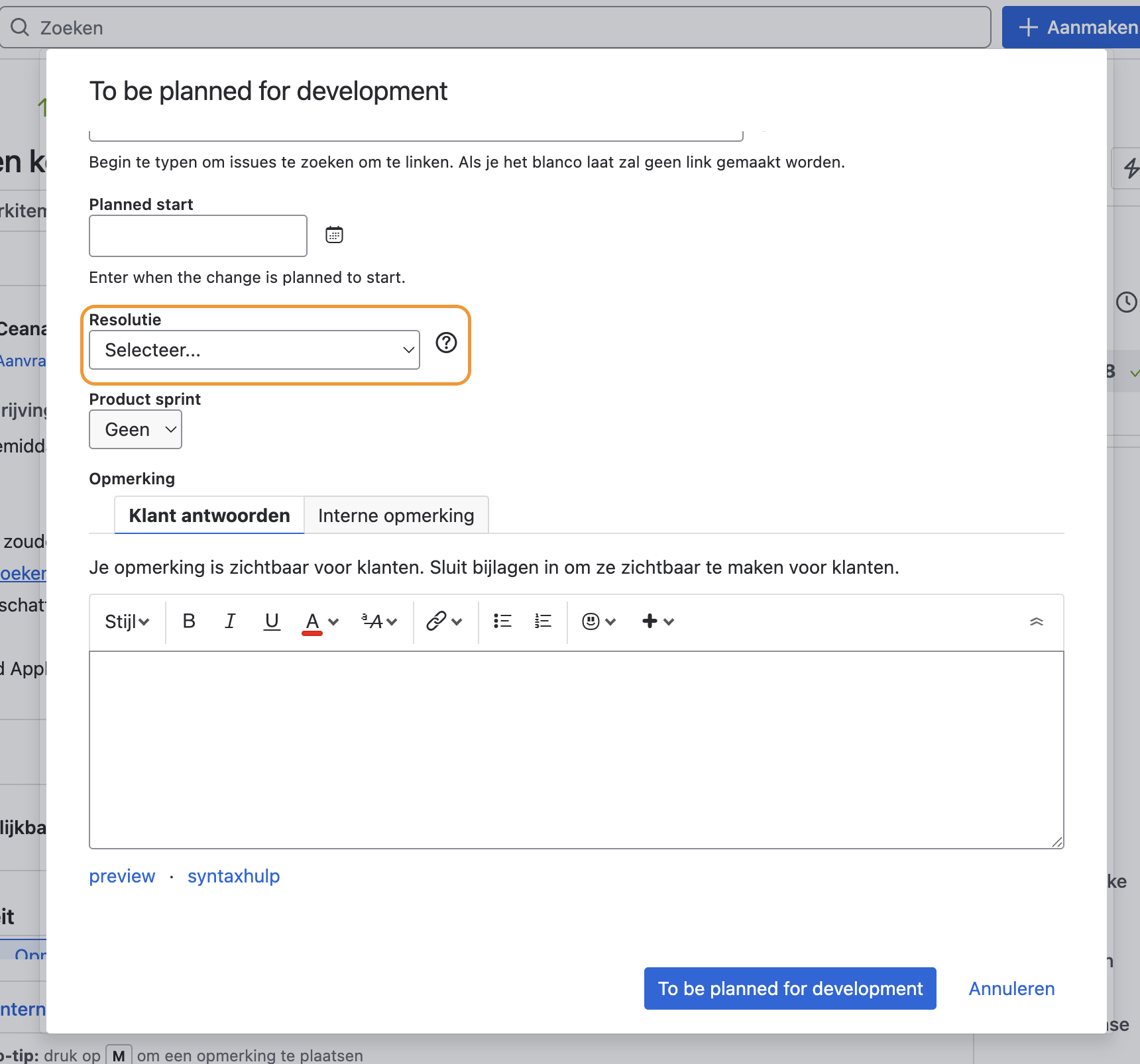The height and width of the screenshot is (1064, 1140).
Task: Open the link insertion dropdown
Action: [444, 621]
